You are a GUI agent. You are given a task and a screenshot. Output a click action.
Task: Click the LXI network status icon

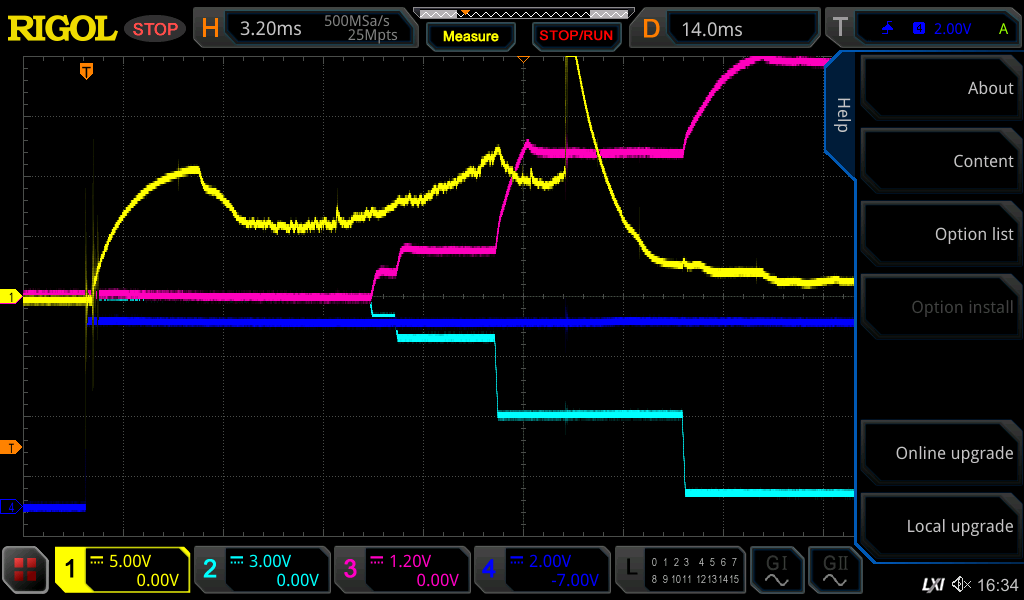coord(932,584)
